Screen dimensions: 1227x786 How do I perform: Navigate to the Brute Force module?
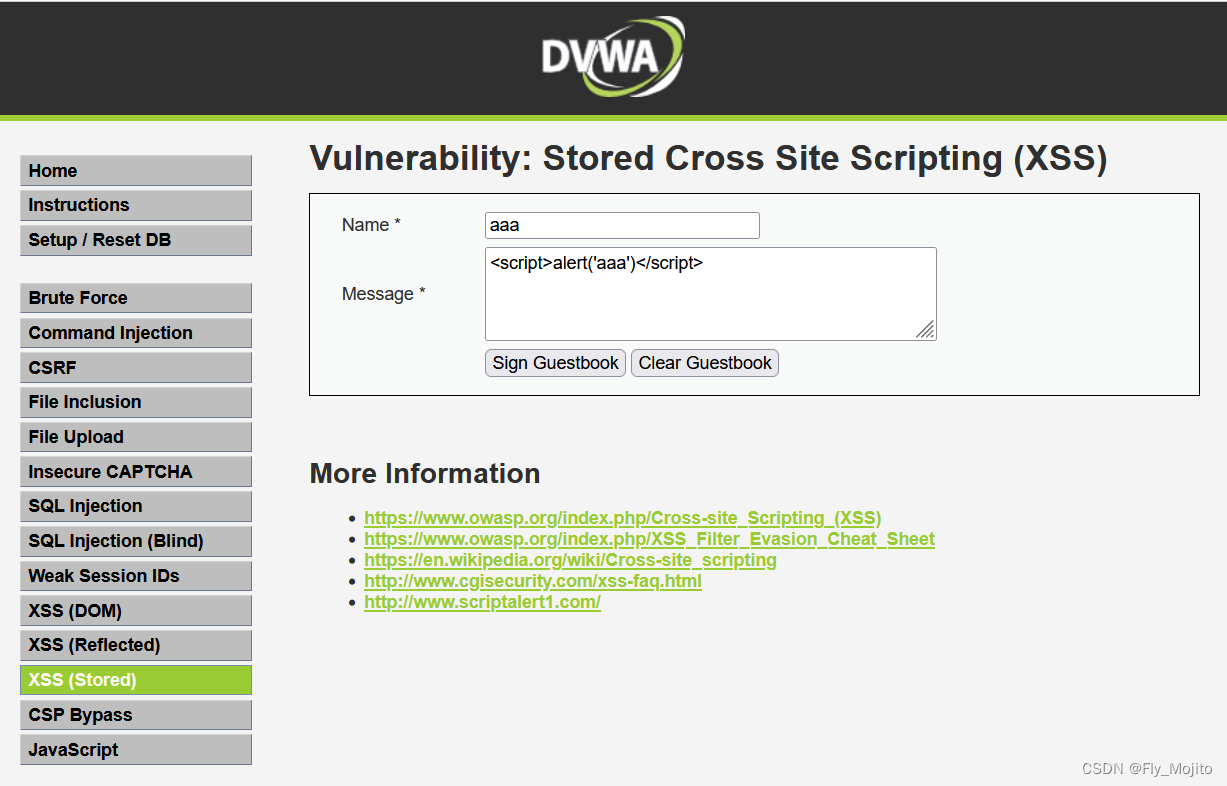135,297
